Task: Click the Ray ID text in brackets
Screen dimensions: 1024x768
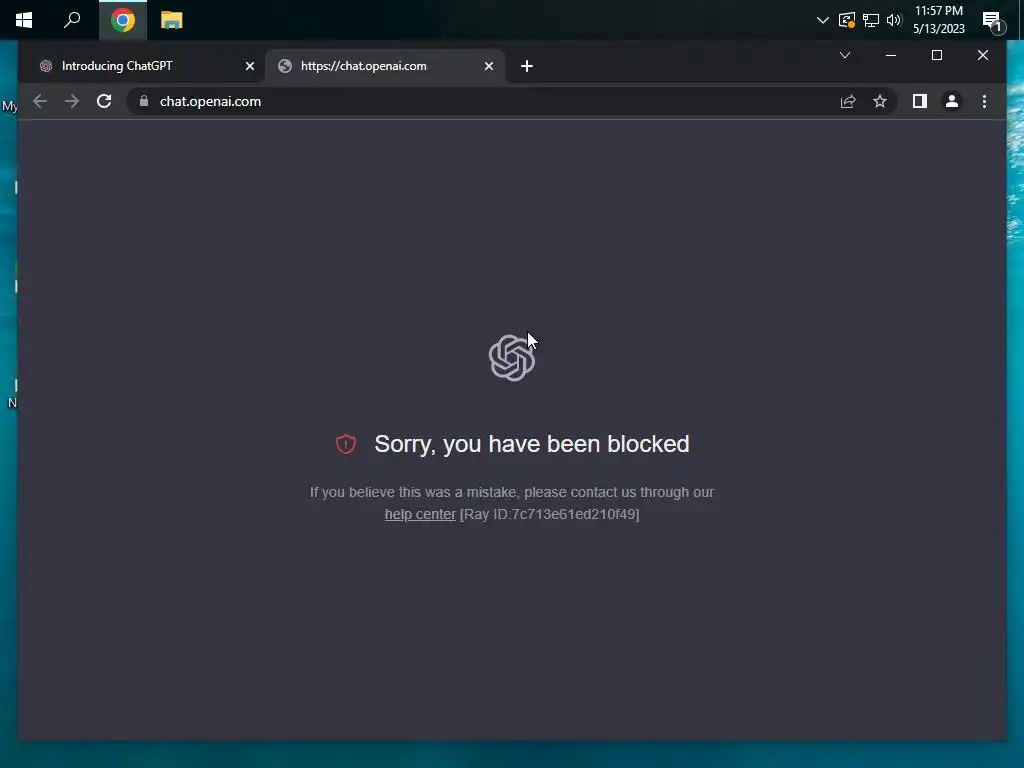Action: click(x=549, y=515)
